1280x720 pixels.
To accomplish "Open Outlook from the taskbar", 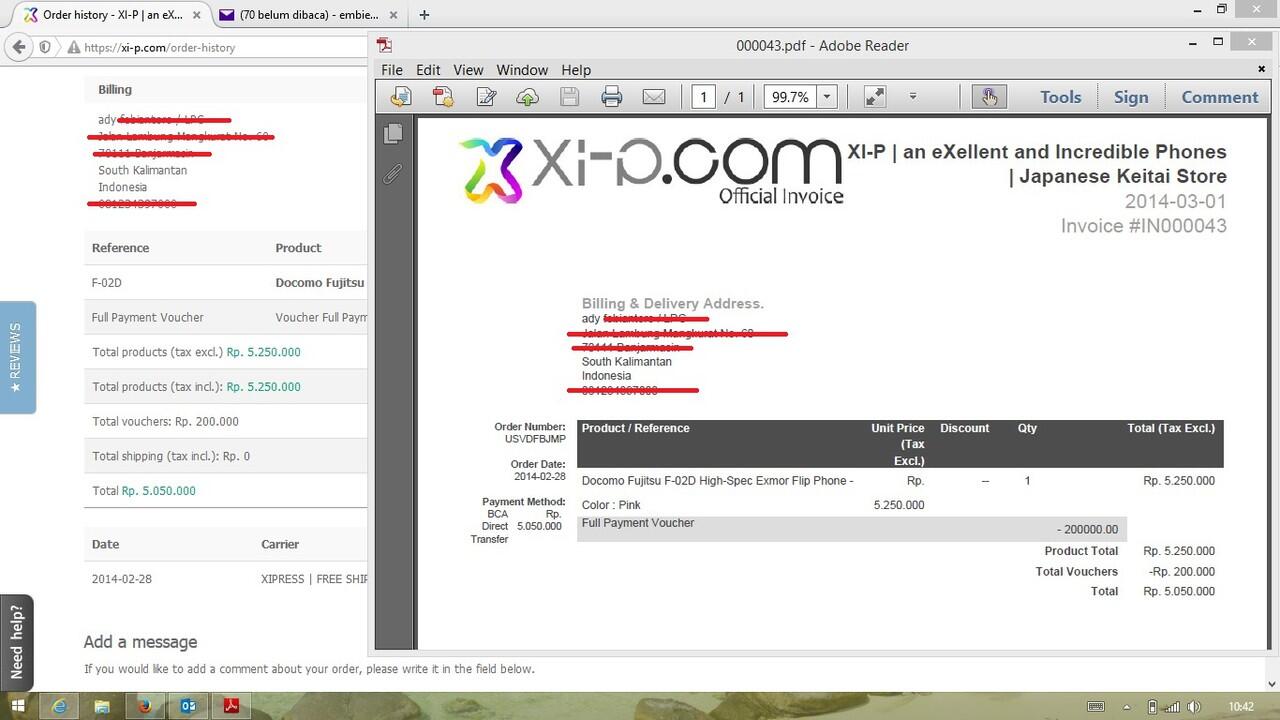I will click(x=188, y=706).
